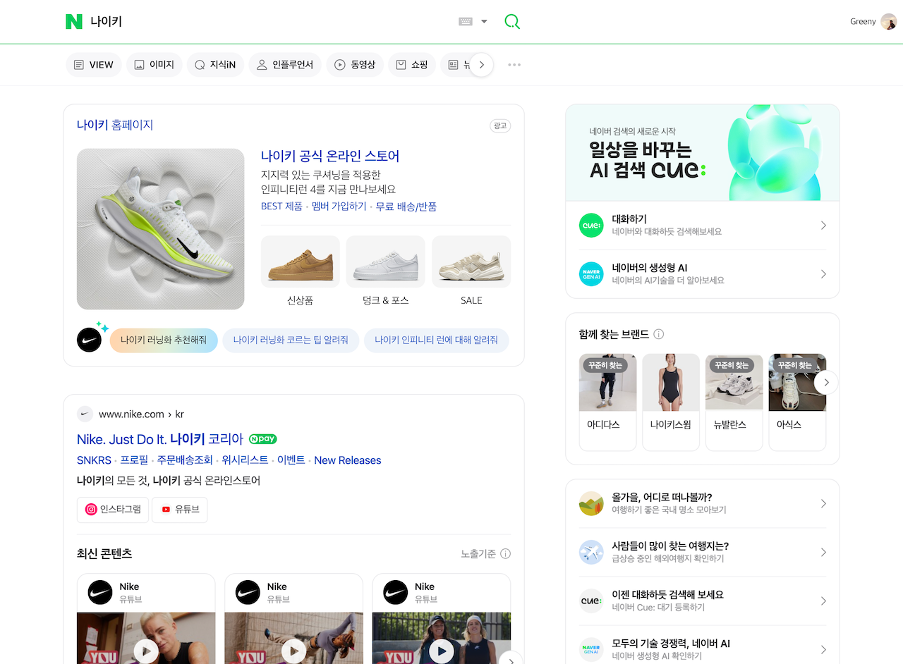Play the first Nike YouTube video thumbnail
The height and width of the screenshot is (664, 904).
click(145, 651)
